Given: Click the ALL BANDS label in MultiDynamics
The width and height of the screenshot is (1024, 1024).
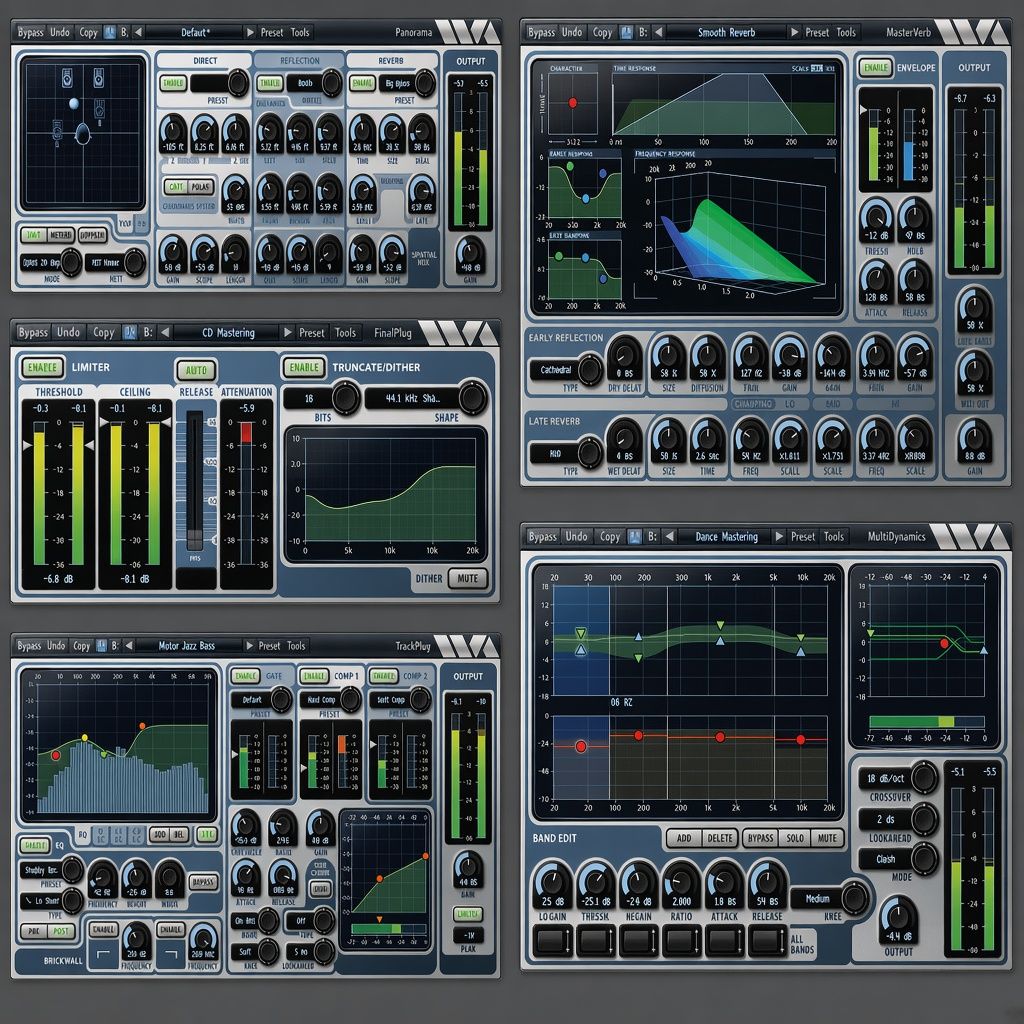Looking at the screenshot, I should (x=802, y=944).
